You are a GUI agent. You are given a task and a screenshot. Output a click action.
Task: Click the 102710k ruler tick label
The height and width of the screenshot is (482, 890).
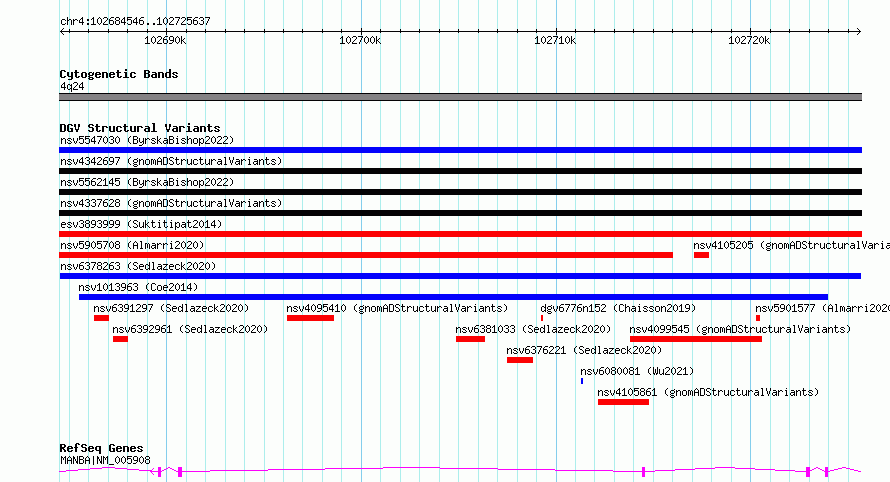555,40
